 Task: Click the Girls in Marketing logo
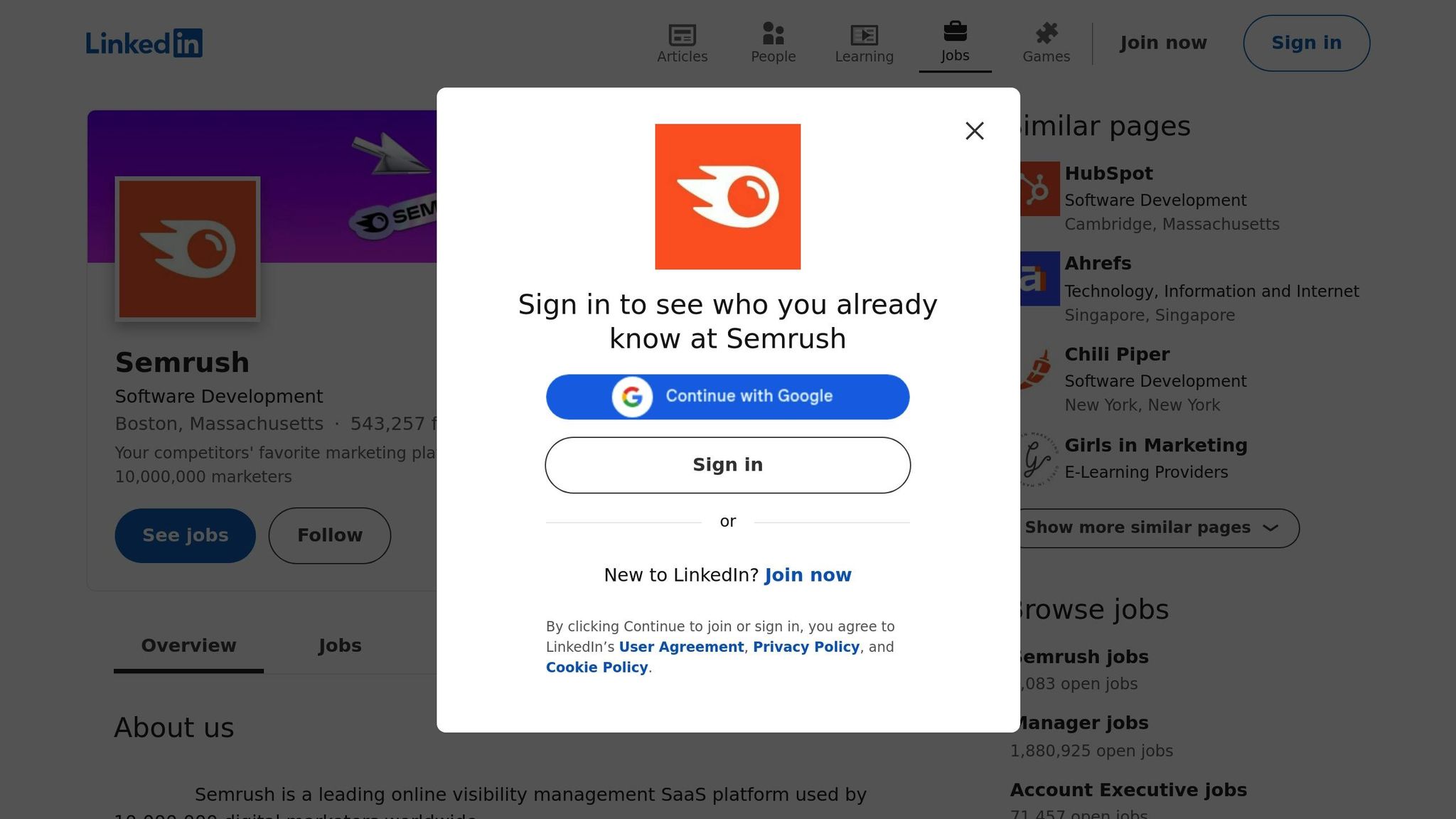tap(1037, 459)
